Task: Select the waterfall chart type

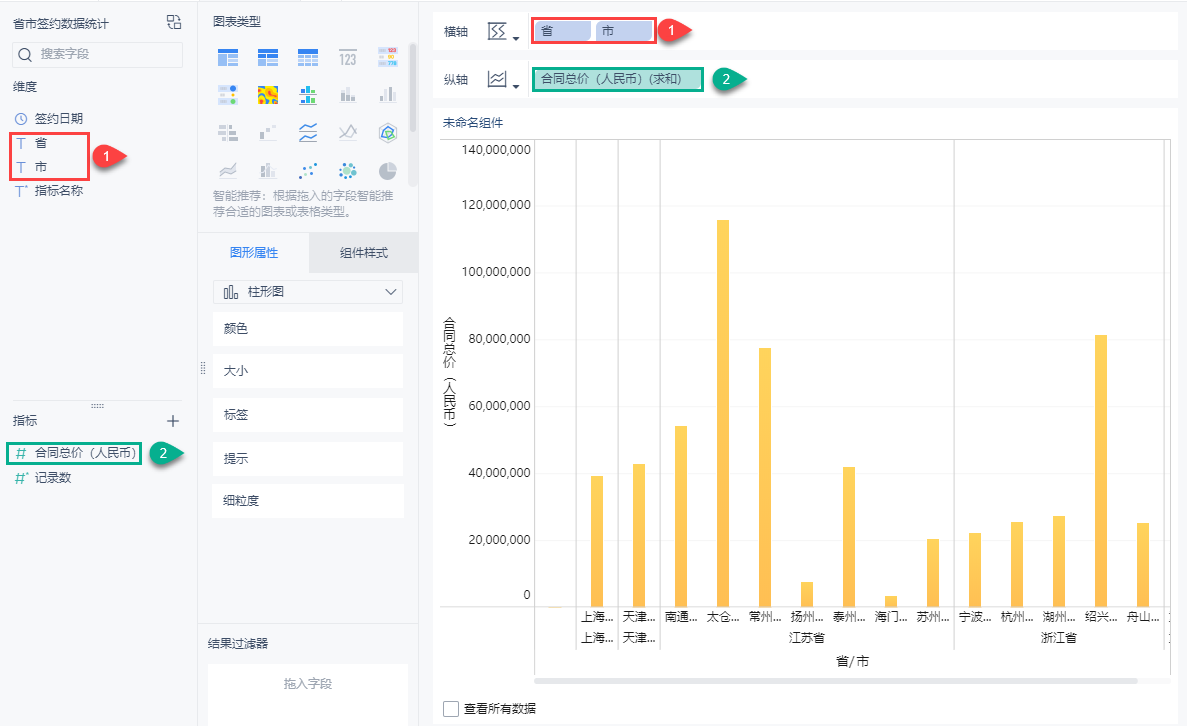Action: 268,133
